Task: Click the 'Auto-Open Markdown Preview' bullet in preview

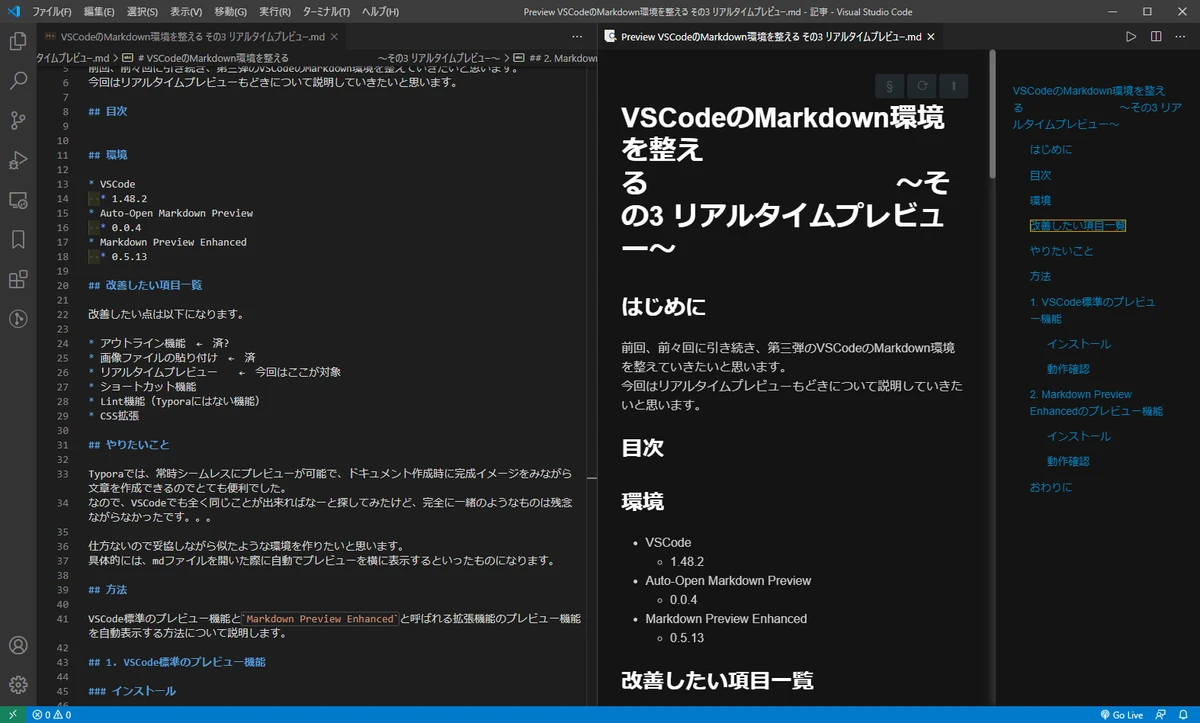Action: [728, 580]
